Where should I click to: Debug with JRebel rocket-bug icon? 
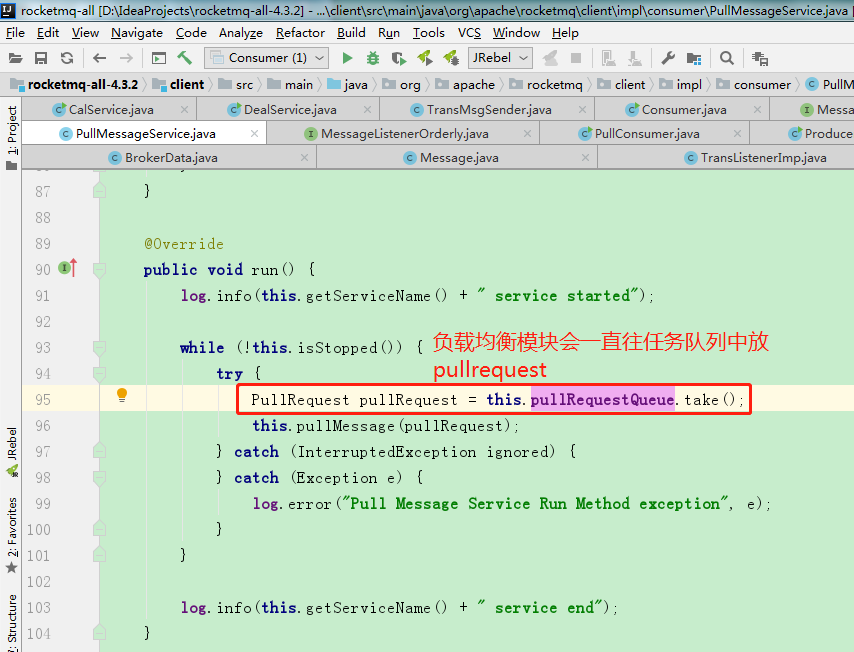pos(451,58)
